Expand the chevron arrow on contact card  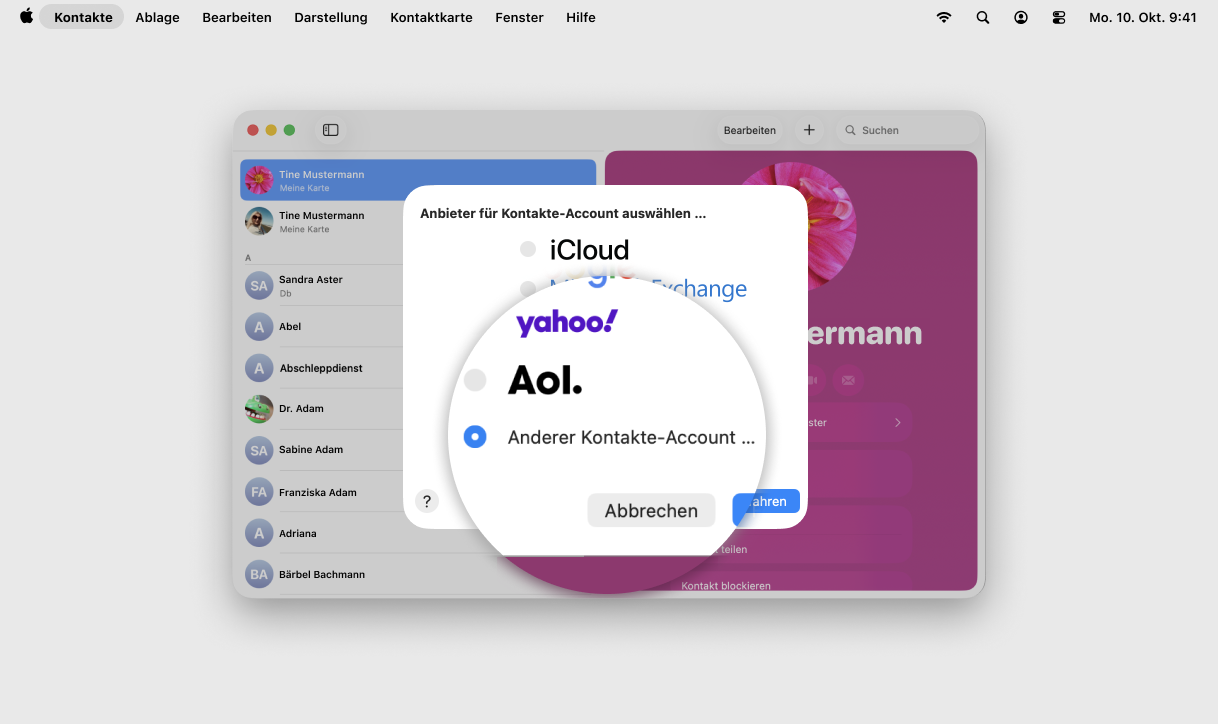pyautogui.click(x=897, y=423)
